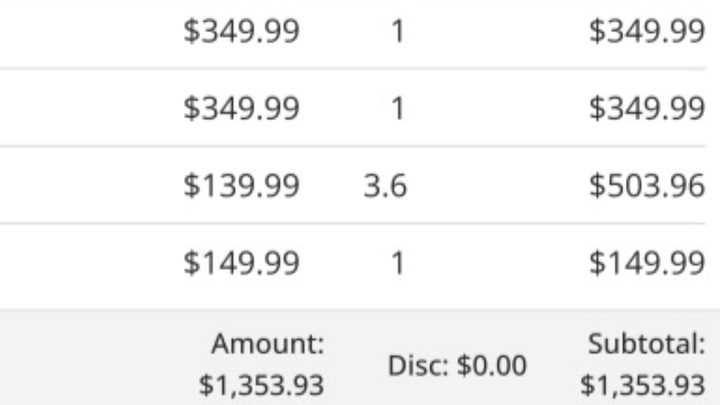
Task: Select second row's $349.99 unit price
Action: [242, 108]
